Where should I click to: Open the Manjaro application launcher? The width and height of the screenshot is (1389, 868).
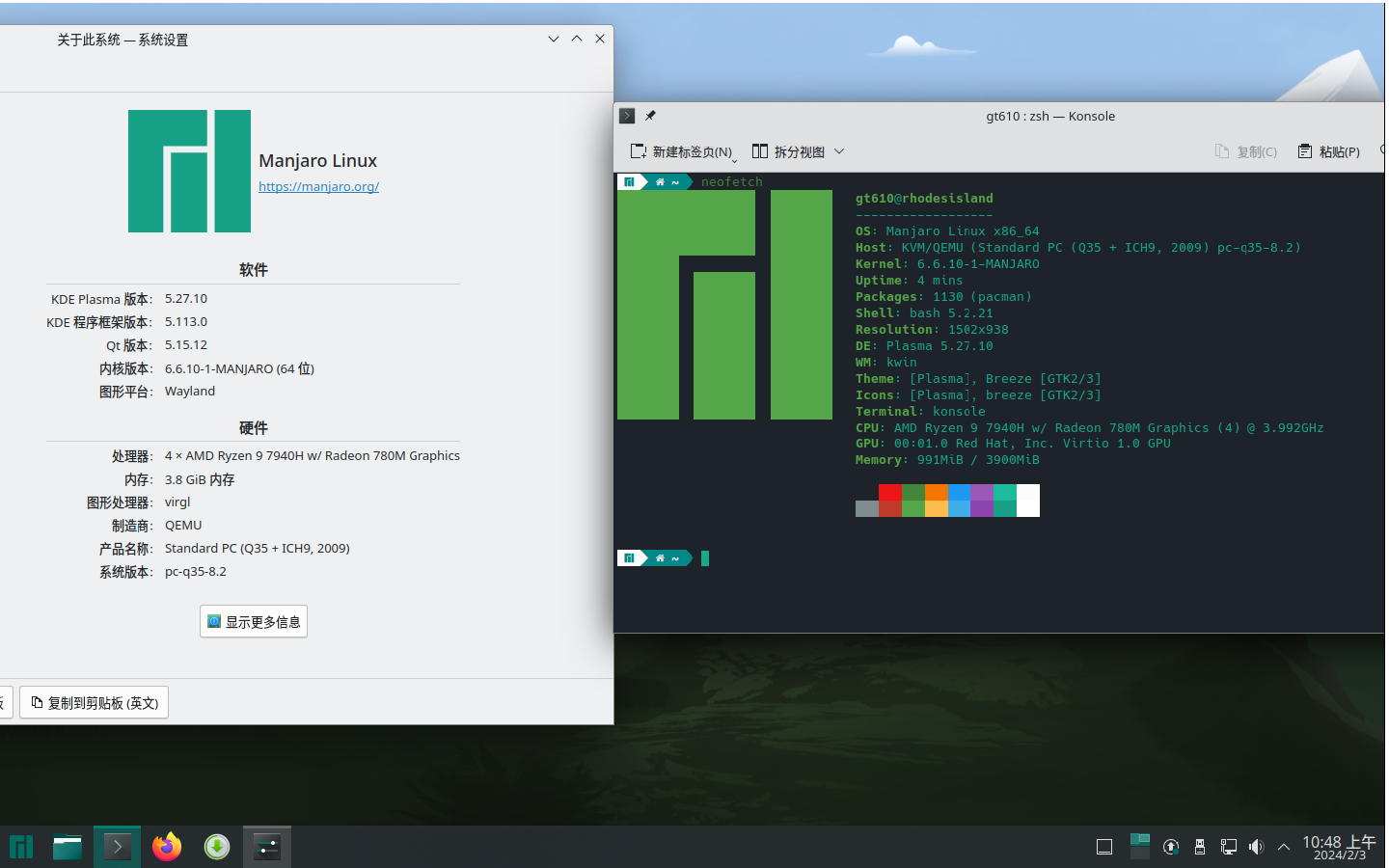point(20,846)
